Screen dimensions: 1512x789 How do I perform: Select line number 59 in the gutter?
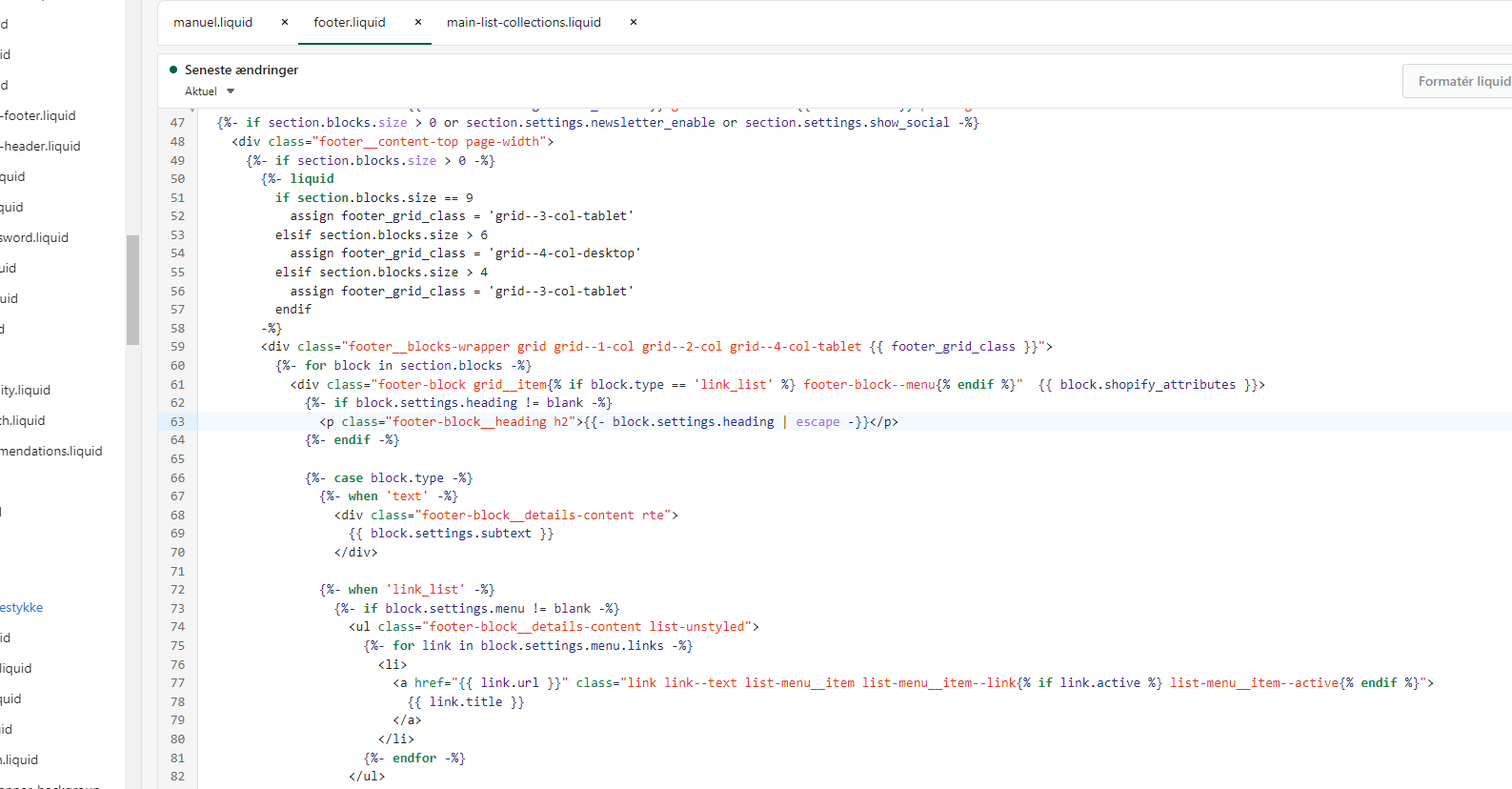[x=178, y=347]
